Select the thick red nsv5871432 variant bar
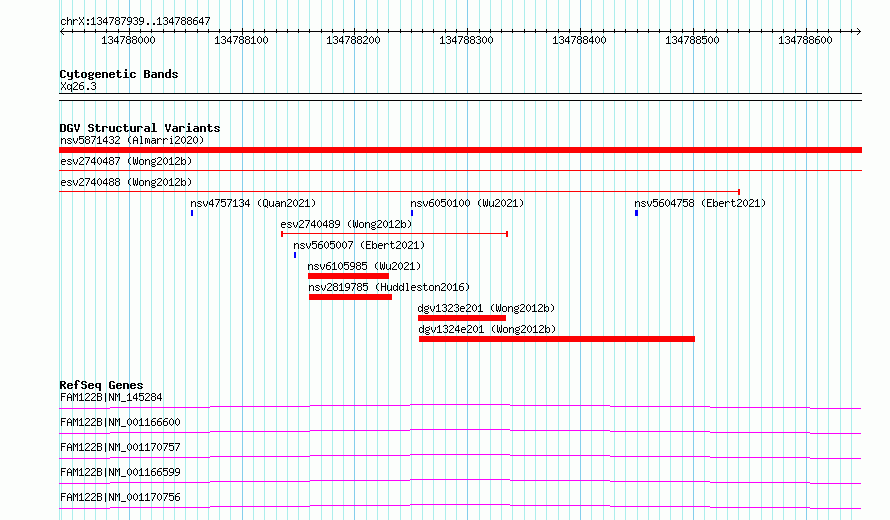 (460, 150)
